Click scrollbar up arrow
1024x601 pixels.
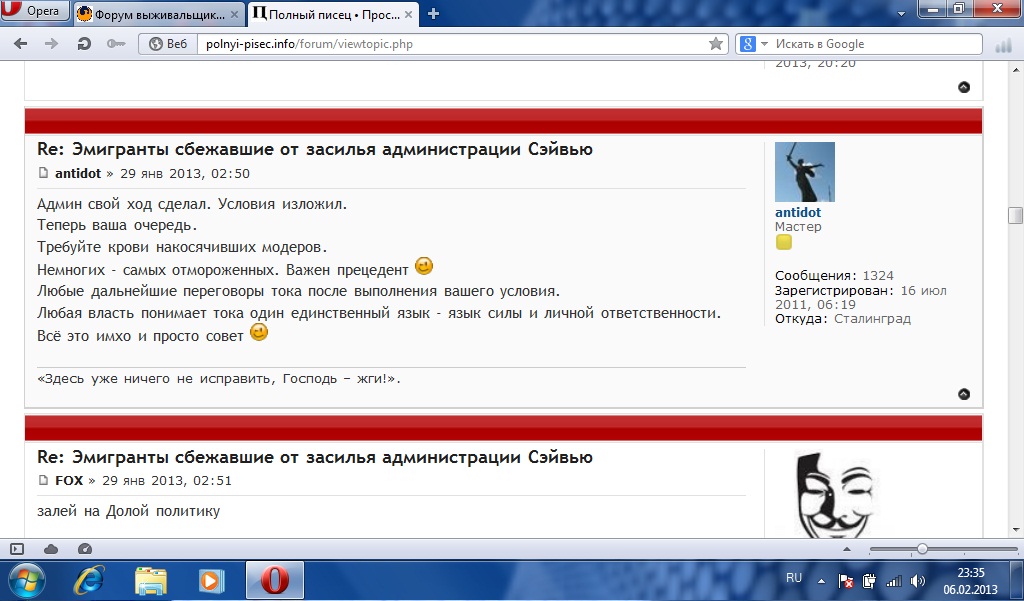[x=1016, y=70]
